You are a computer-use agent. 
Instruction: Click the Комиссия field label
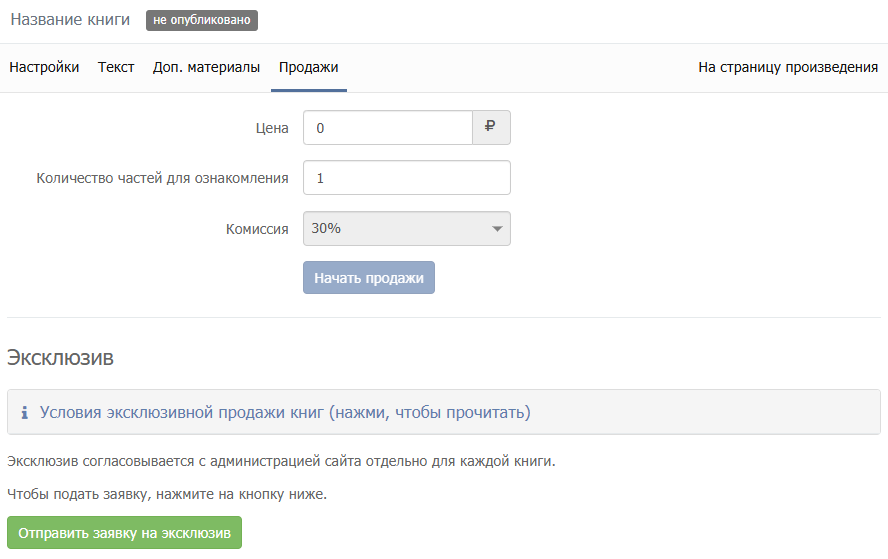click(x=257, y=229)
